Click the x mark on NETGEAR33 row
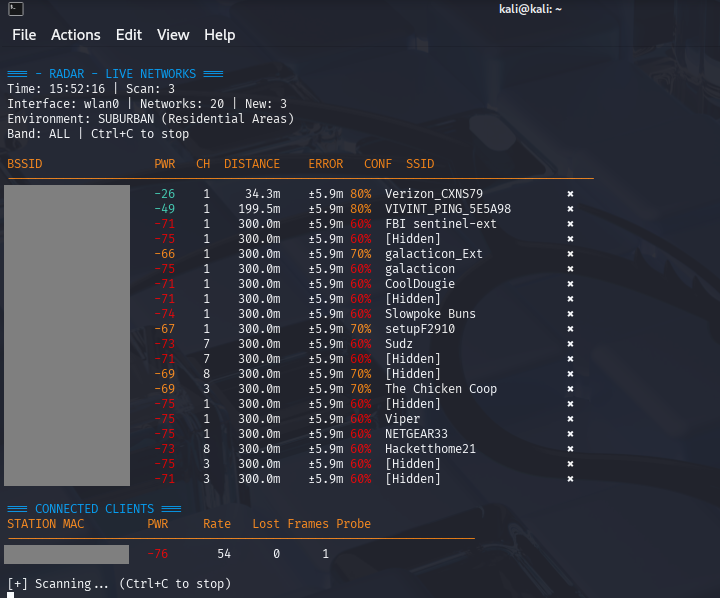720x598 pixels. 570,434
